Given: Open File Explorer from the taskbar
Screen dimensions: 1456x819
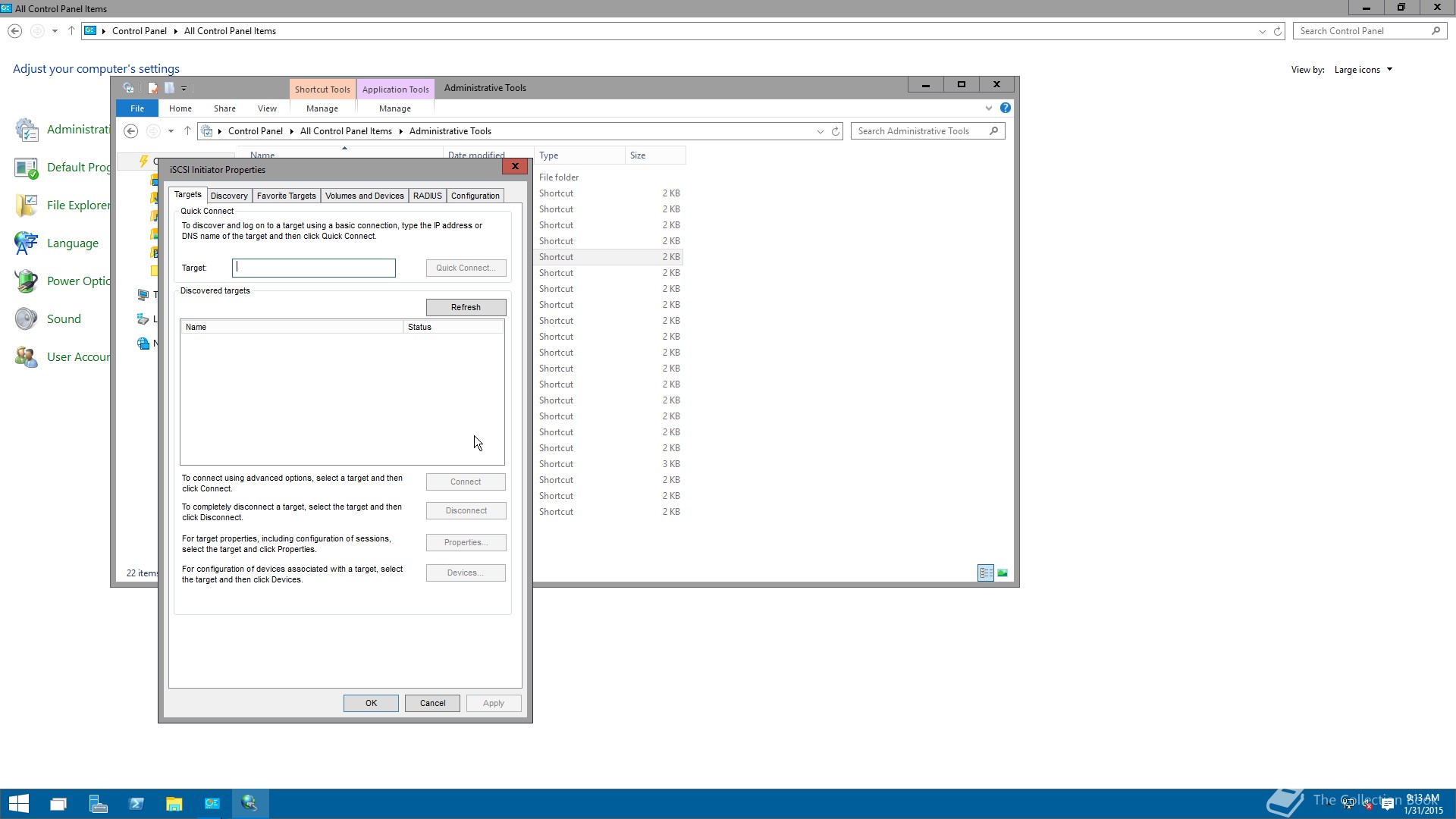Looking at the screenshot, I should tap(174, 804).
